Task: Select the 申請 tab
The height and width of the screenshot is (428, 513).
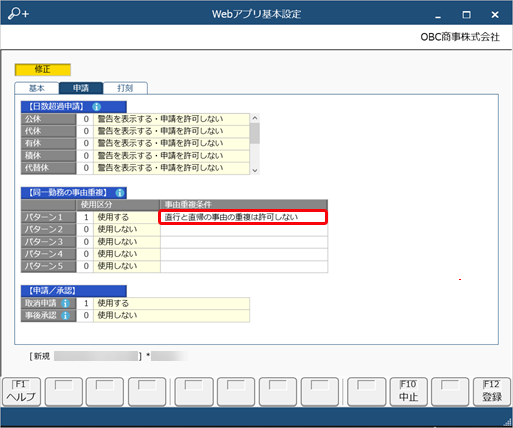Action: pos(81,88)
